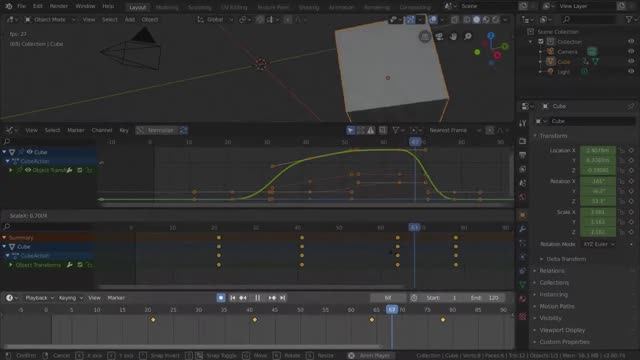Toggle use preview range clock icon

pos(413,298)
